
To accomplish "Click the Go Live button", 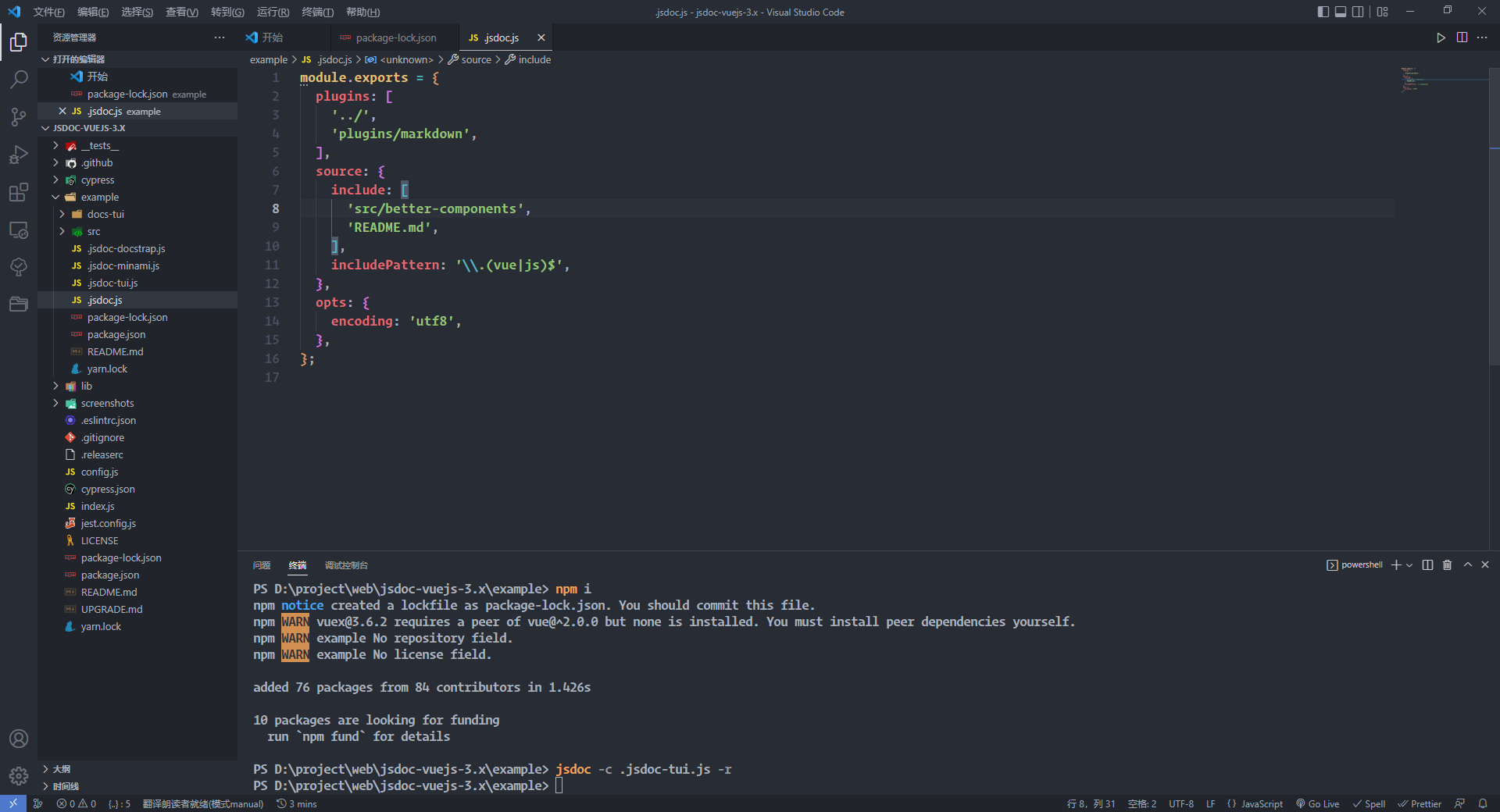I will [1317, 803].
